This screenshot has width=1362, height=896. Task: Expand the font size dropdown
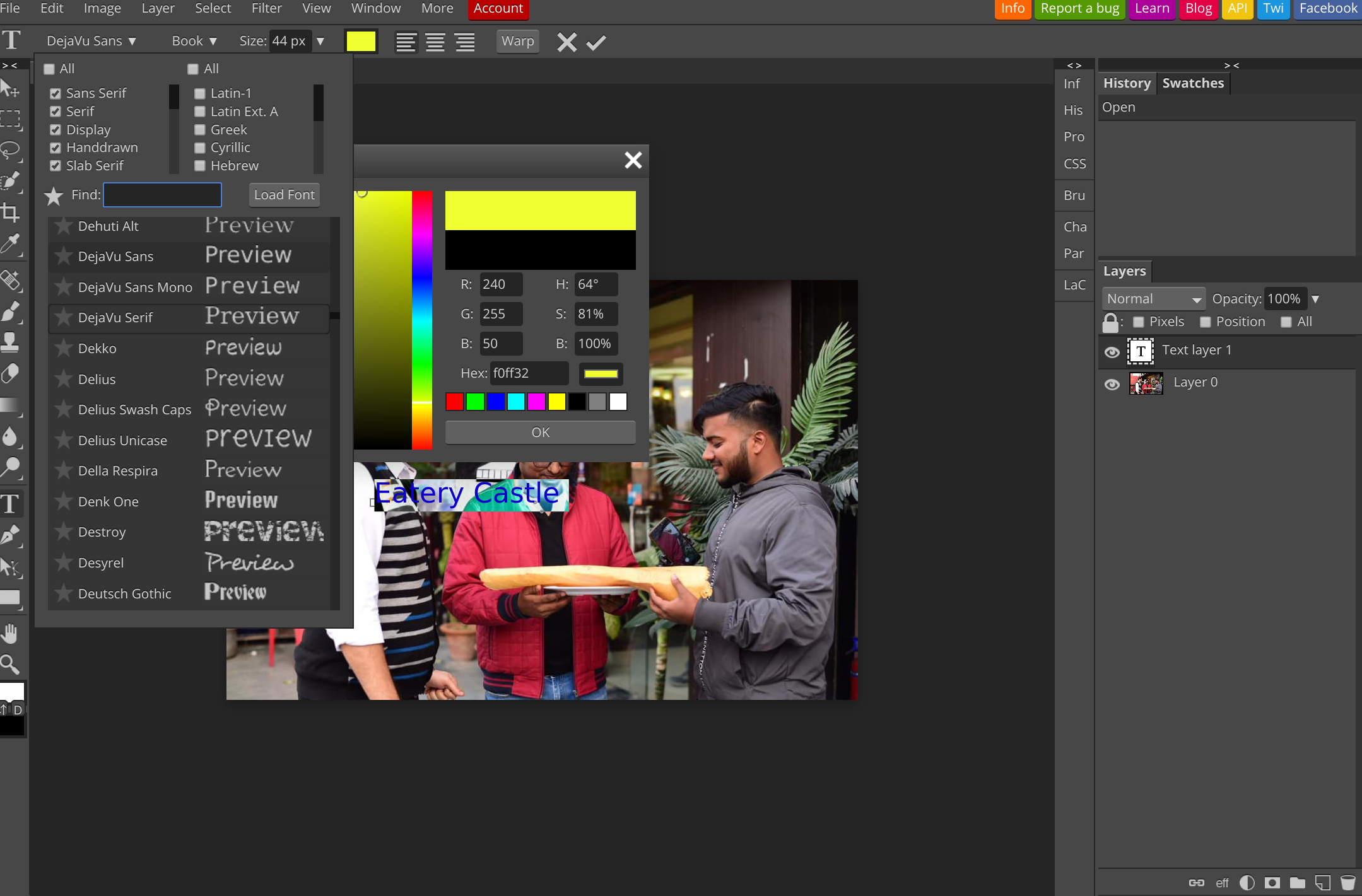pyautogui.click(x=322, y=41)
